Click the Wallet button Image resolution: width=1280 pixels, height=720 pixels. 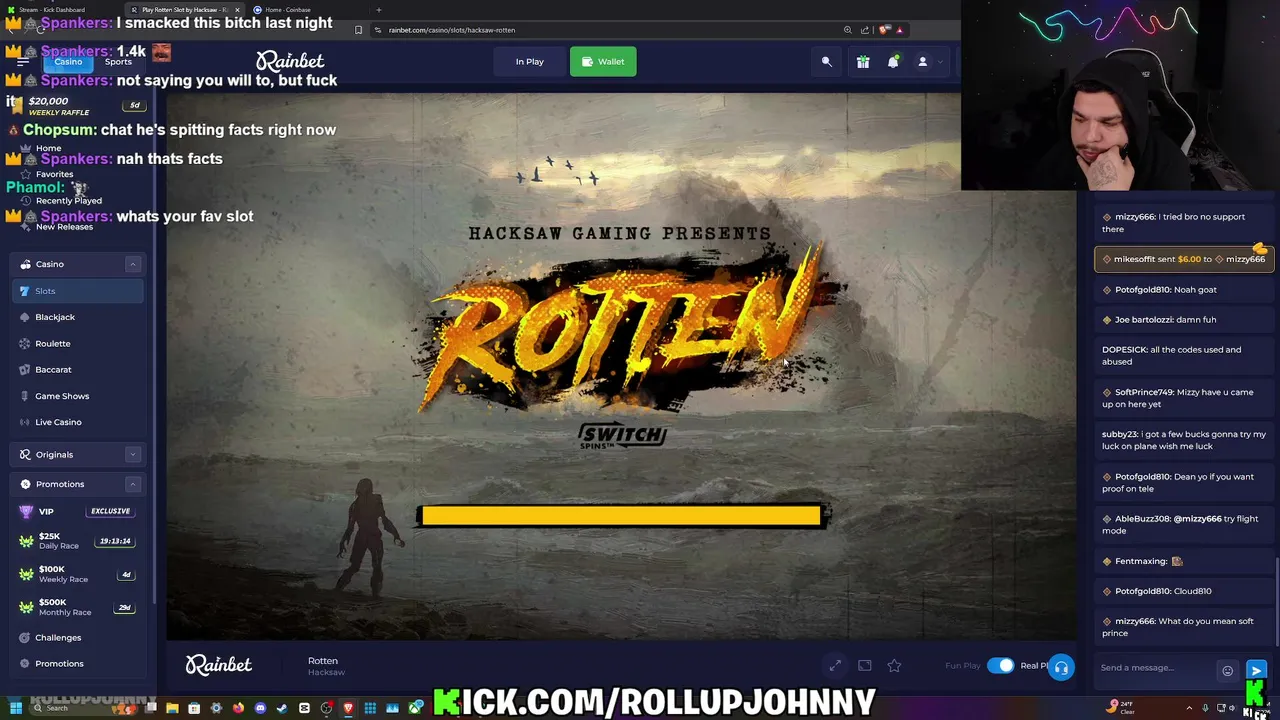[x=603, y=62]
